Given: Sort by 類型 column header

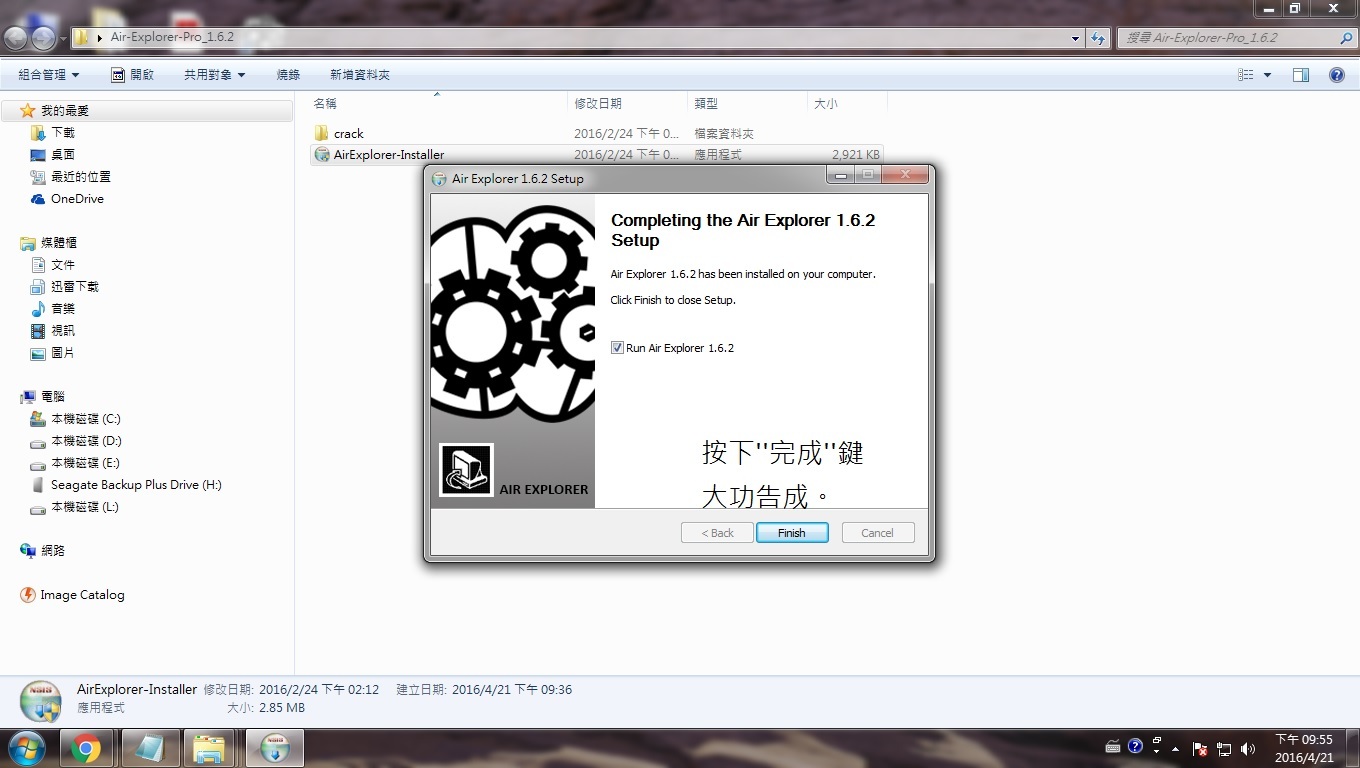Looking at the screenshot, I should click(x=706, y=103).
